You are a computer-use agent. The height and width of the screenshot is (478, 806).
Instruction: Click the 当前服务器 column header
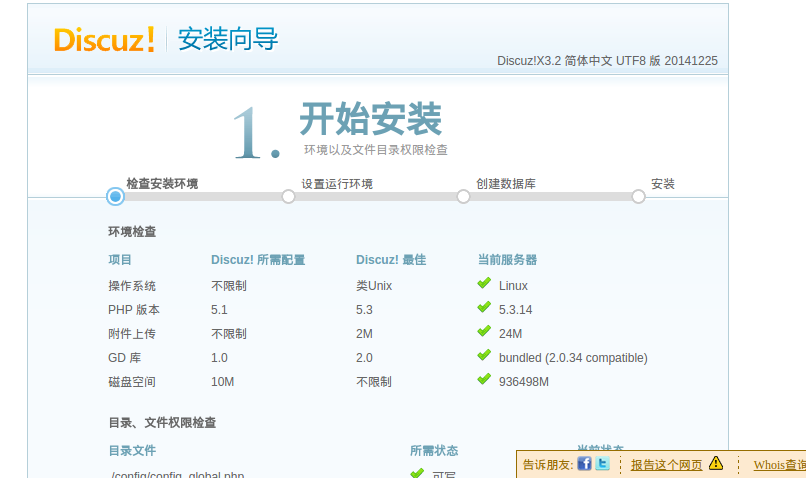click(507, 260)
